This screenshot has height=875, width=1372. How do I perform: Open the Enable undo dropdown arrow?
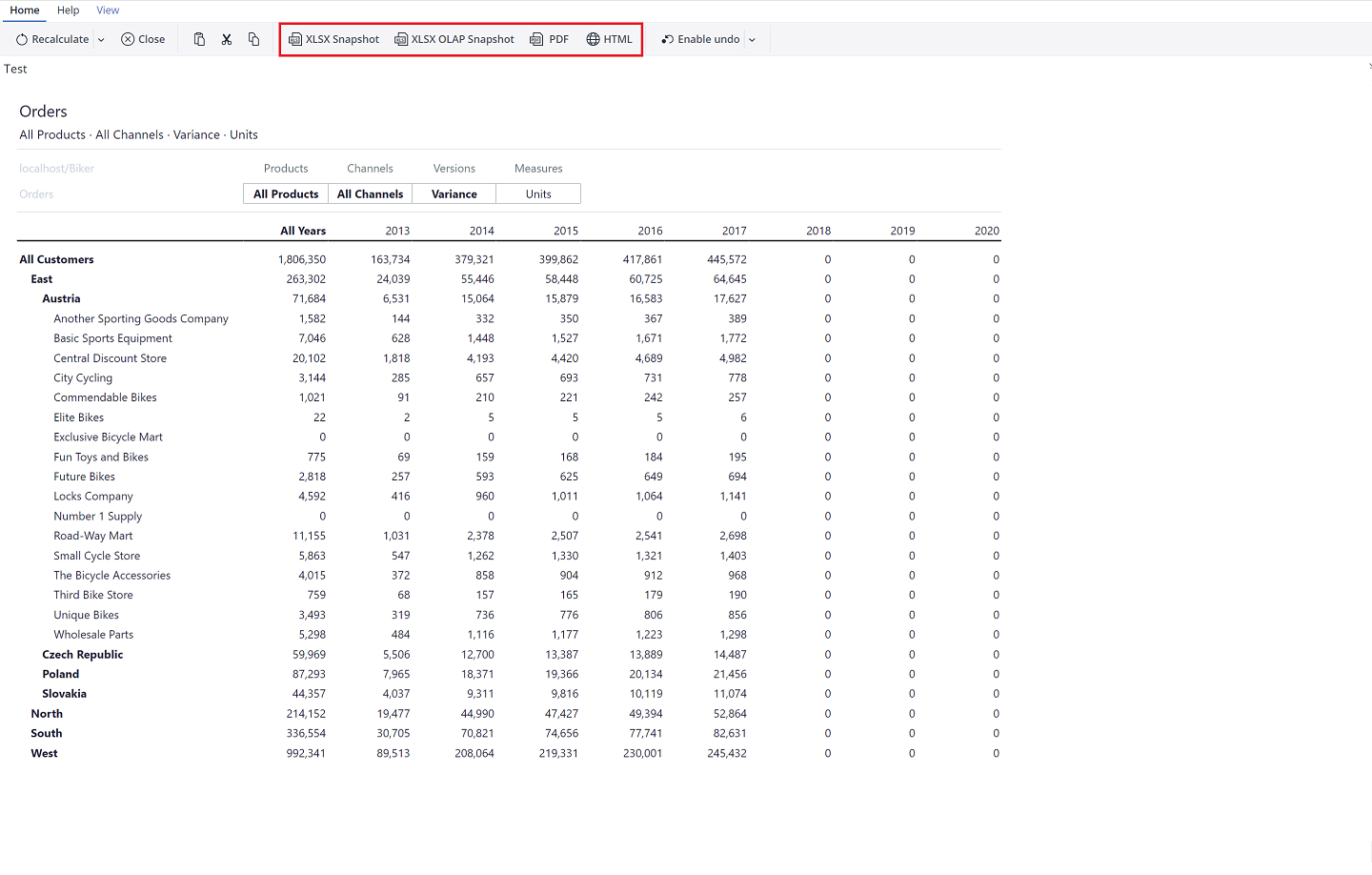pos(752,40)
